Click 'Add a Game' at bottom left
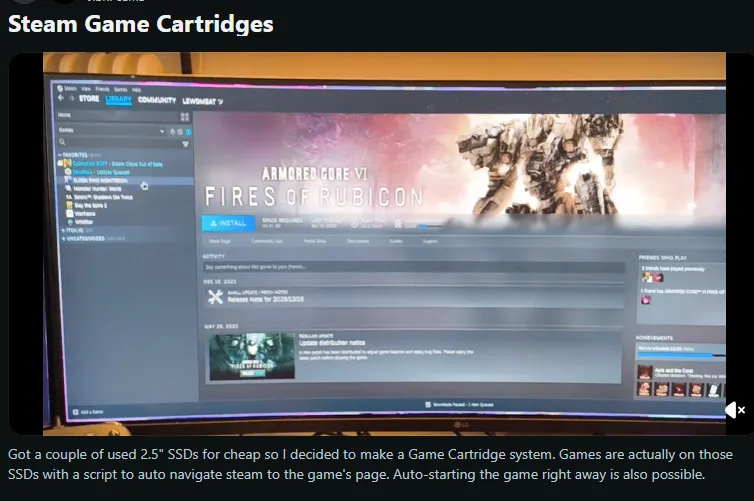Image resolution: width=754 pixels, height=501 pixels. (92, 412)
